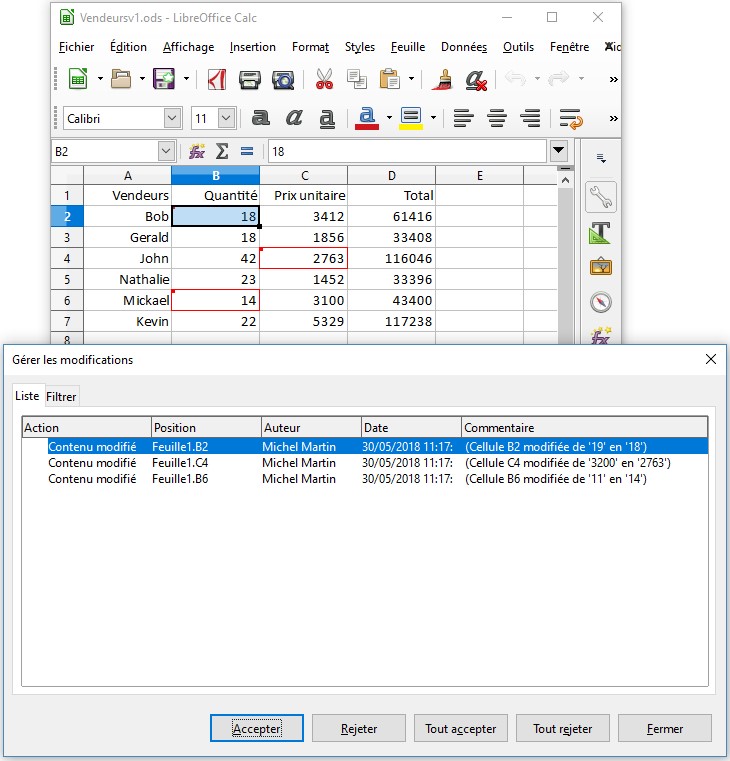730x761 pixels.
Task: Expand the font size dropdown
Action: coord(226,118)
